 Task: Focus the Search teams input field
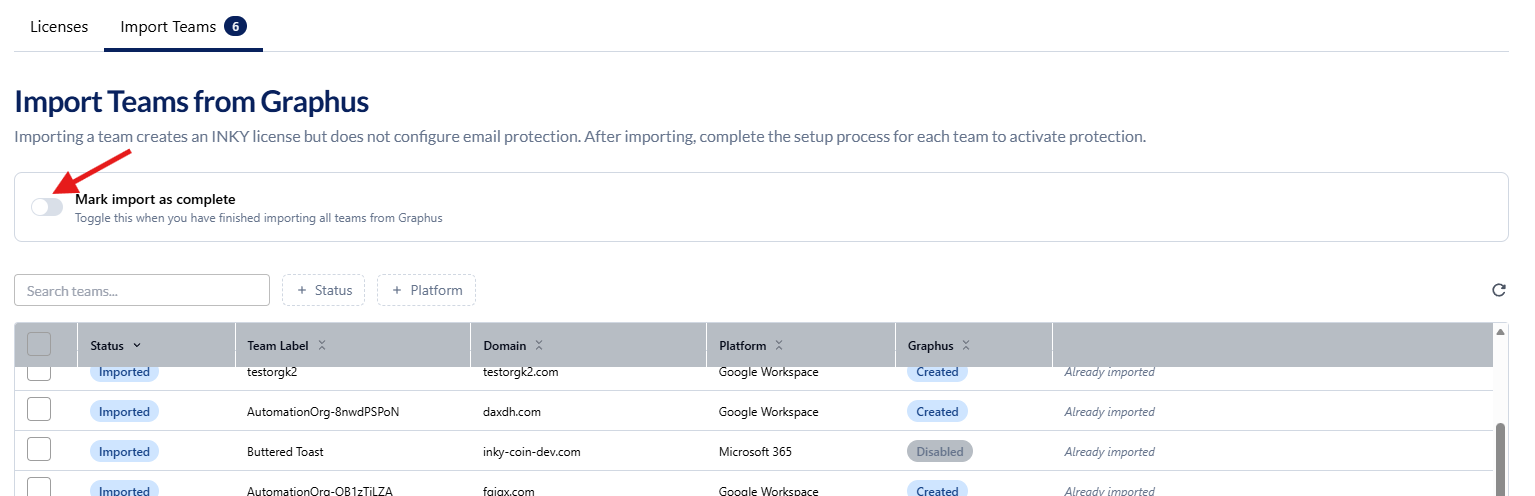click(142, 290)
